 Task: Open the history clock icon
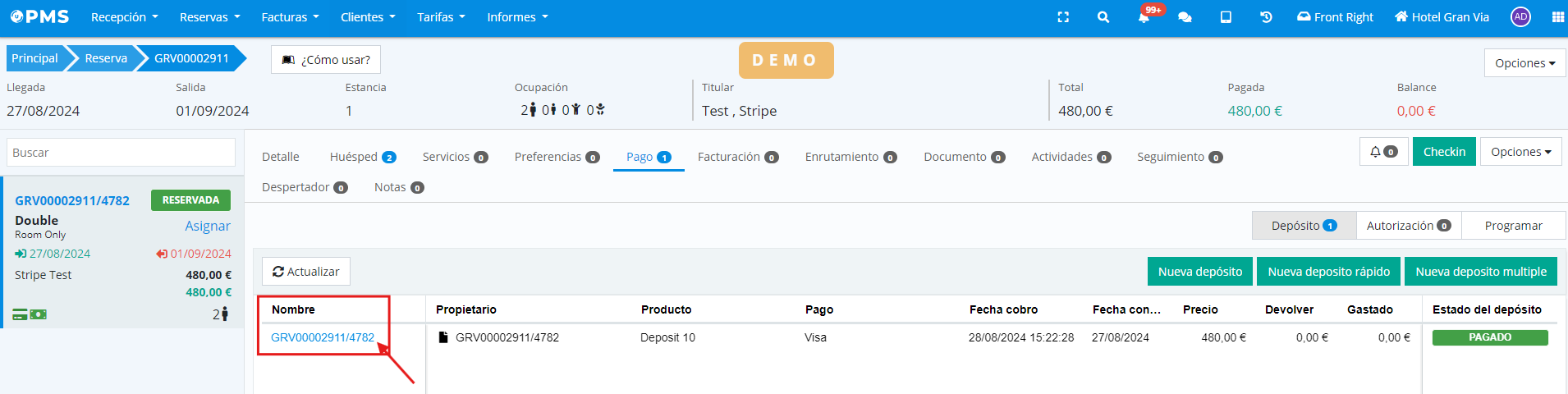coord(1266,17)
